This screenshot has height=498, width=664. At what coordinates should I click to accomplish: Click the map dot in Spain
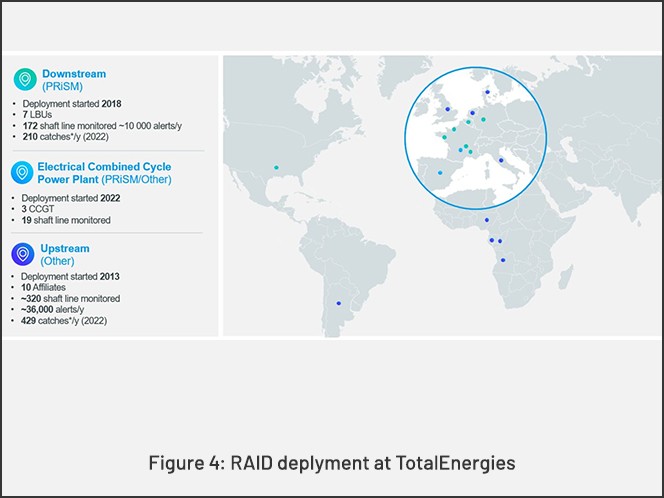440,173
